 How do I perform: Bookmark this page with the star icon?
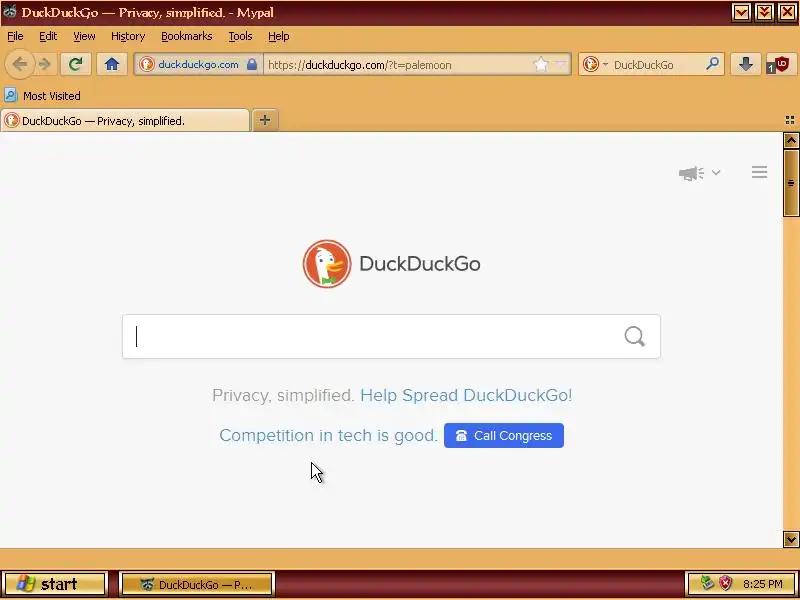pos(541,64)
